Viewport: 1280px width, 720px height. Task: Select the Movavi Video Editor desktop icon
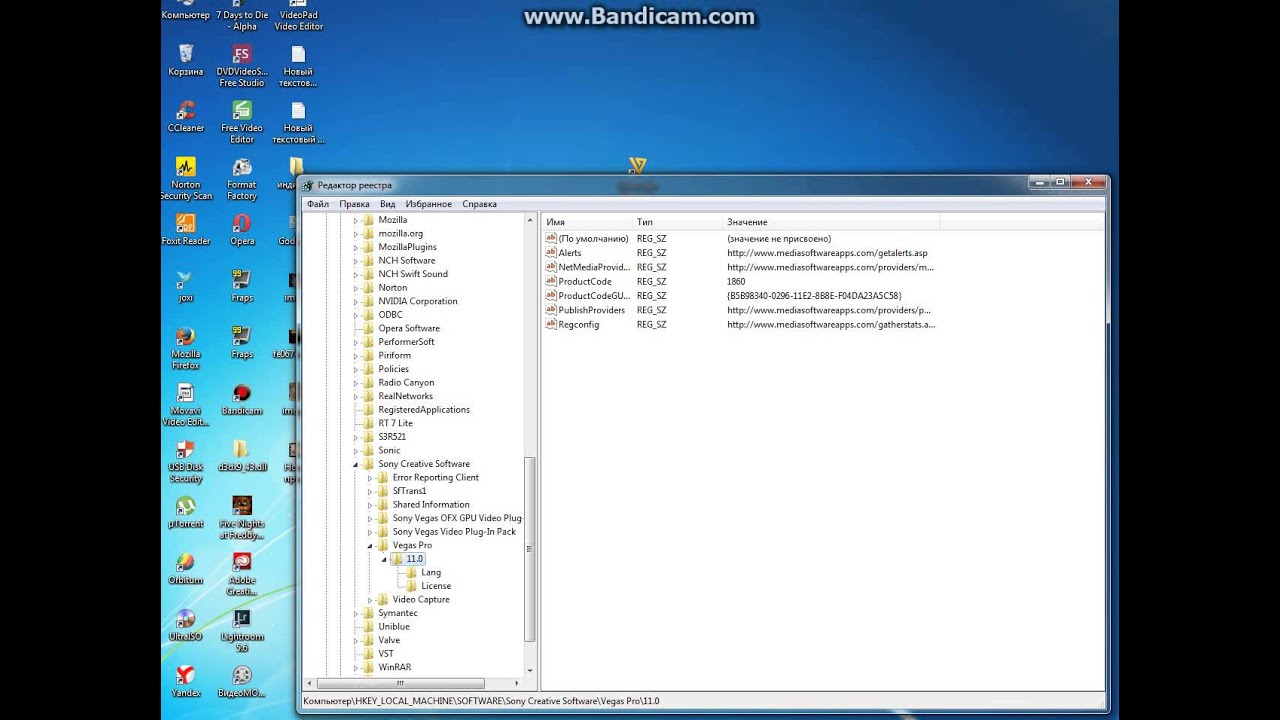(x=185, y=405)
